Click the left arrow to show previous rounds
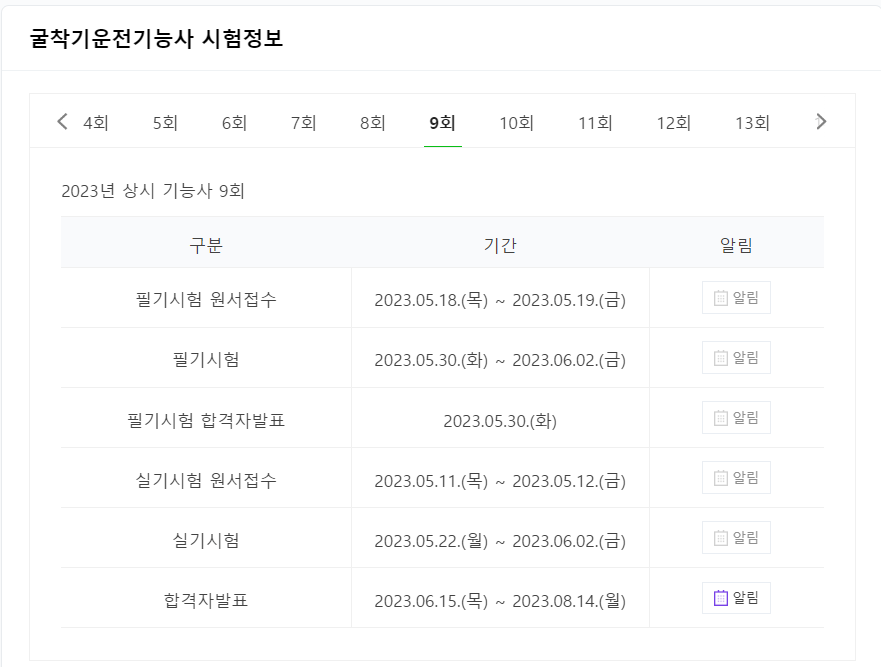This screenshot has width=881, height=667. coord(62,122)
